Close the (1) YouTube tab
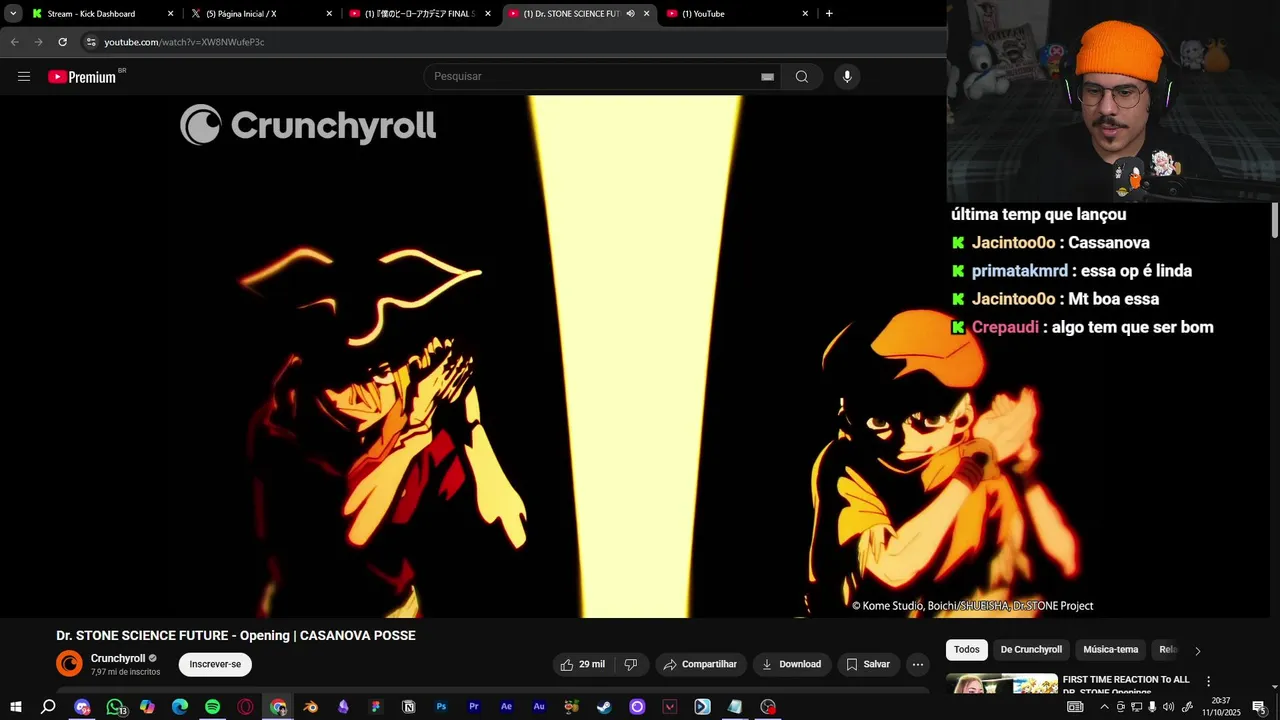 point(805,14)
